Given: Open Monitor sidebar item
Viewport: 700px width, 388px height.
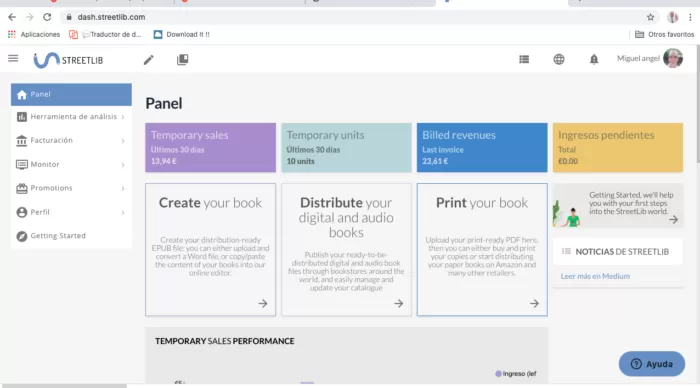Looking at the screenshot, I should click(71, 164).
